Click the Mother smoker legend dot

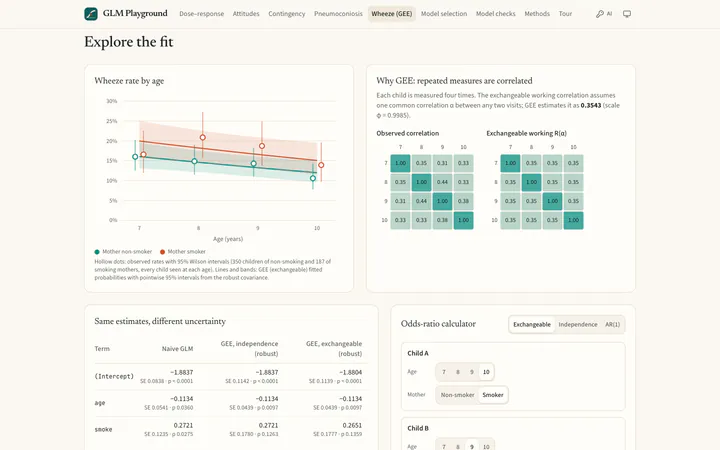[x=163, y=252]
